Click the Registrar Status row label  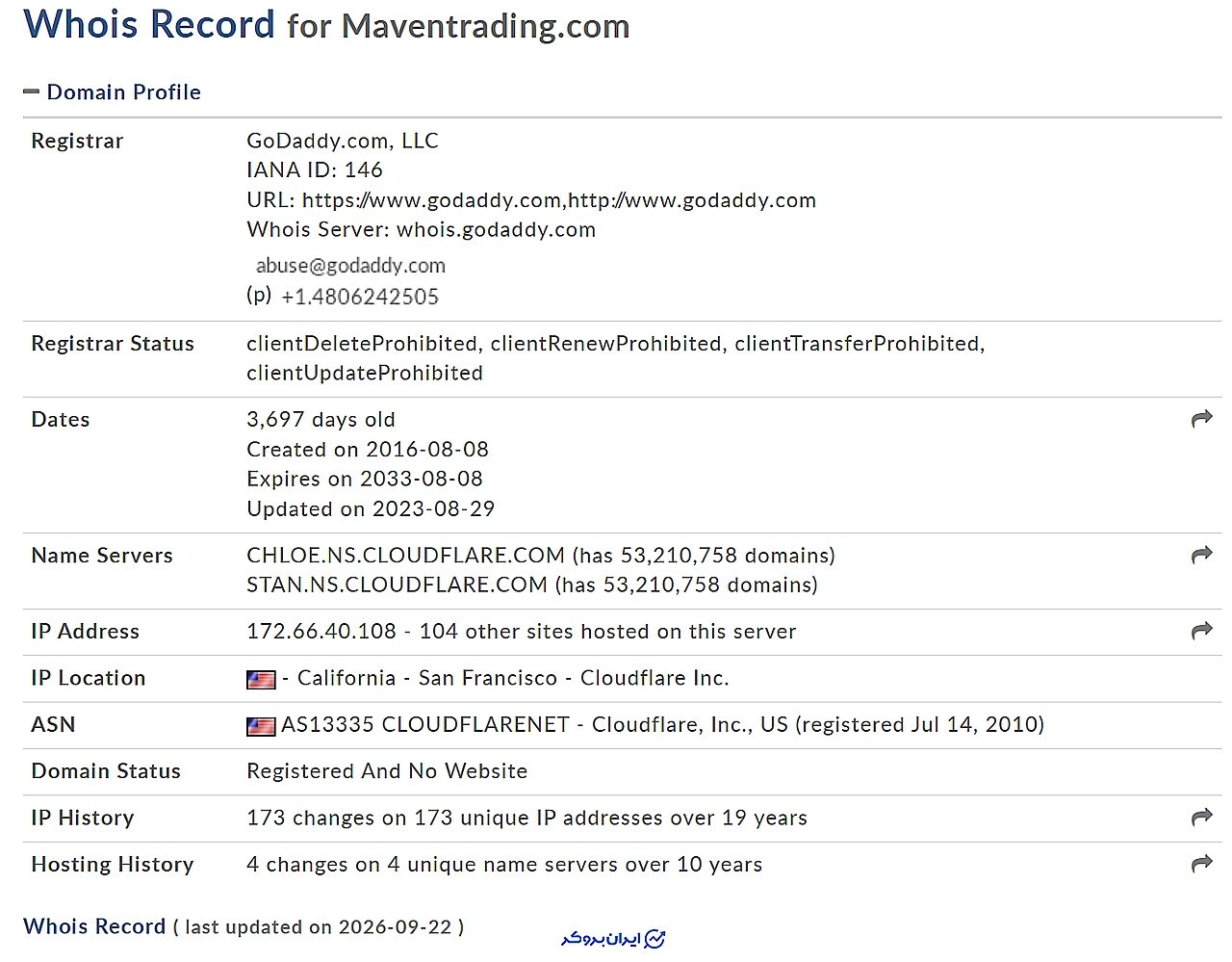point(113,344)
